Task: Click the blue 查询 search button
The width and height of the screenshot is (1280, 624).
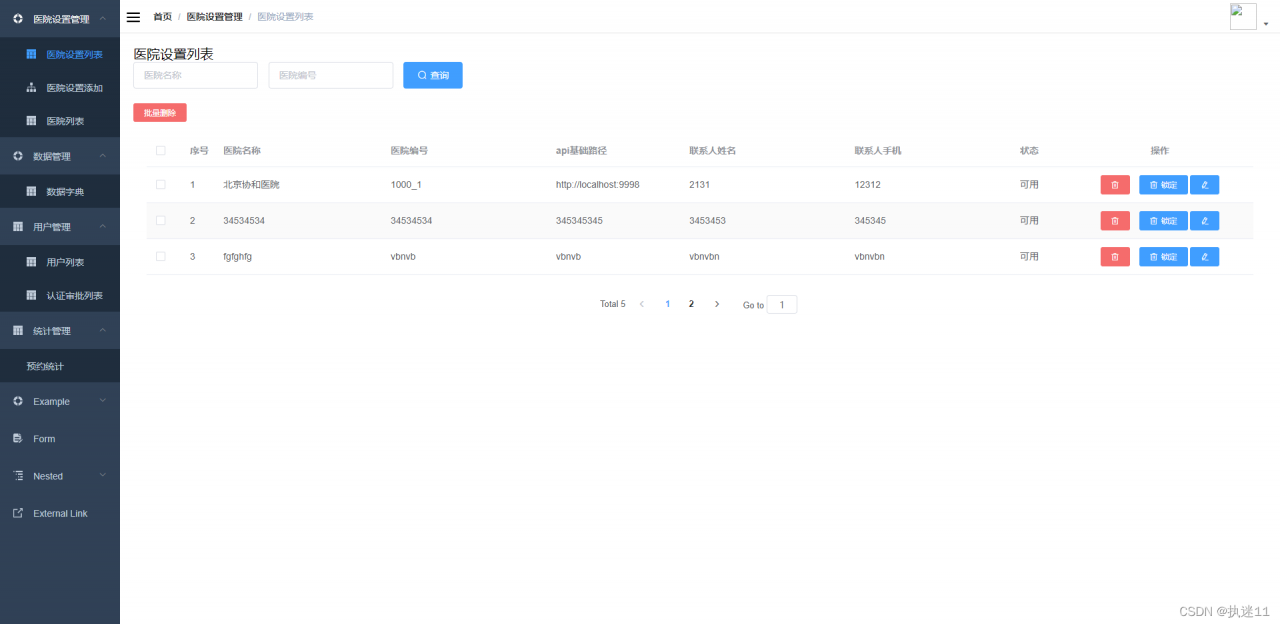Action: (433, 75)
